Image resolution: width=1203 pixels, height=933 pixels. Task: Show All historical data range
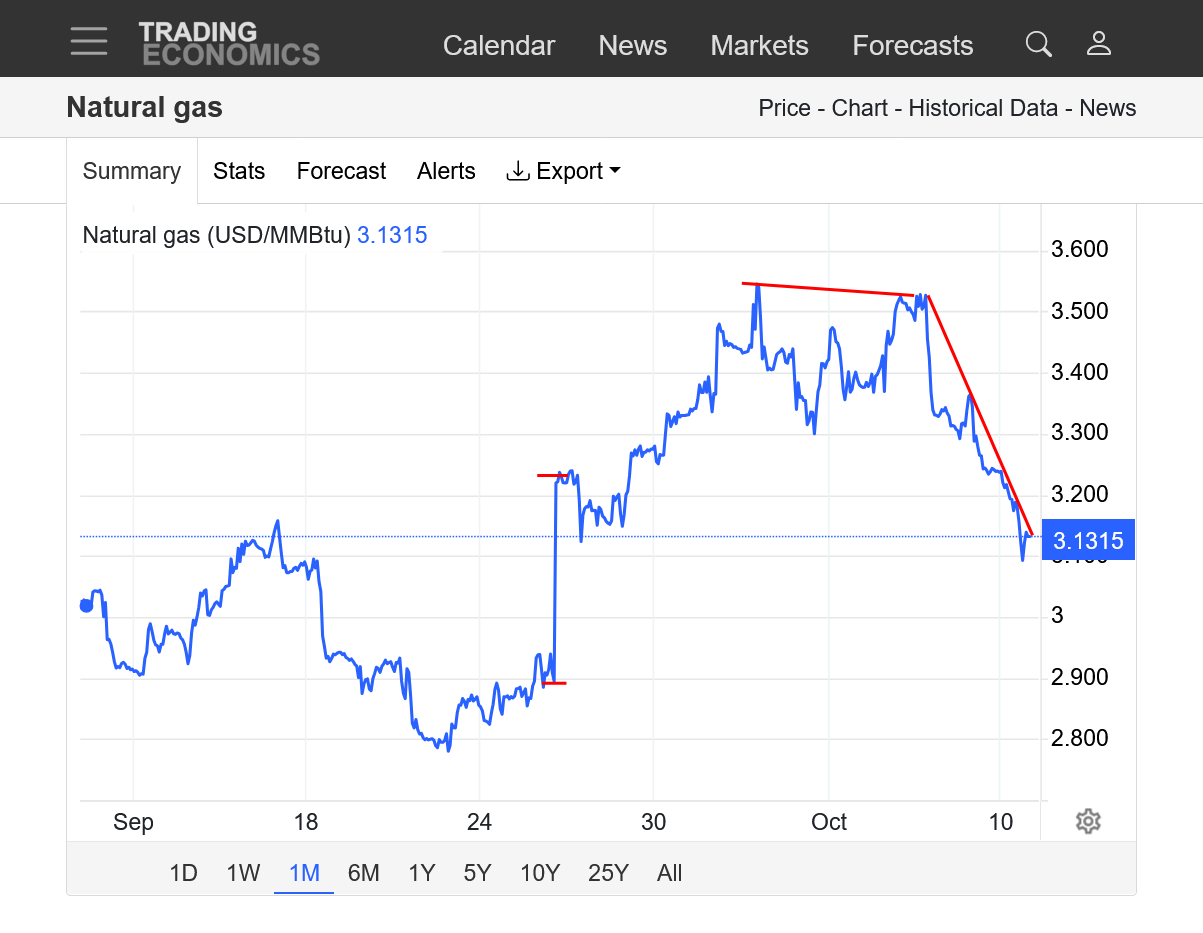[669, 873]
